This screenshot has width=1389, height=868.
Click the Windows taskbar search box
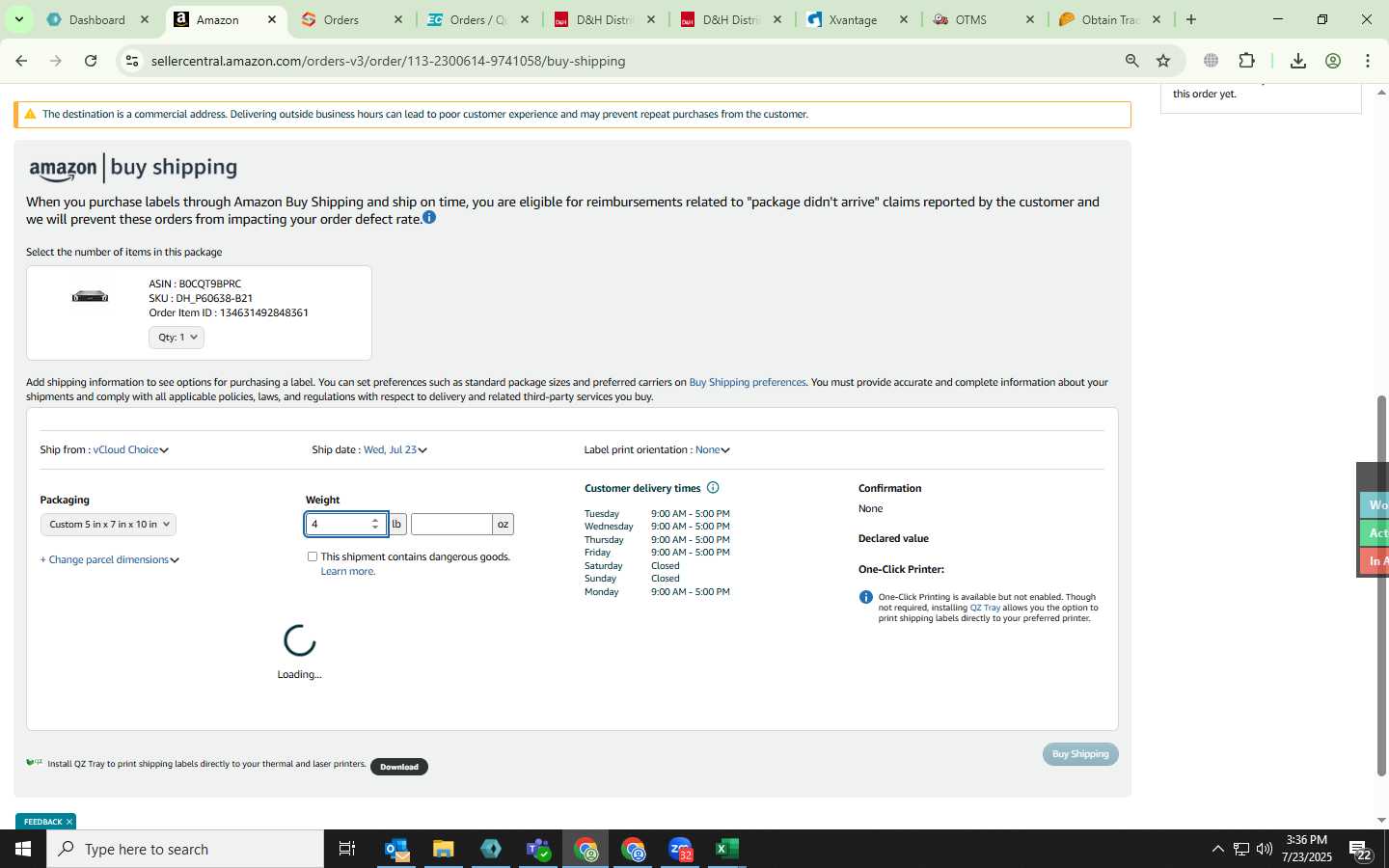click(185, 849)
